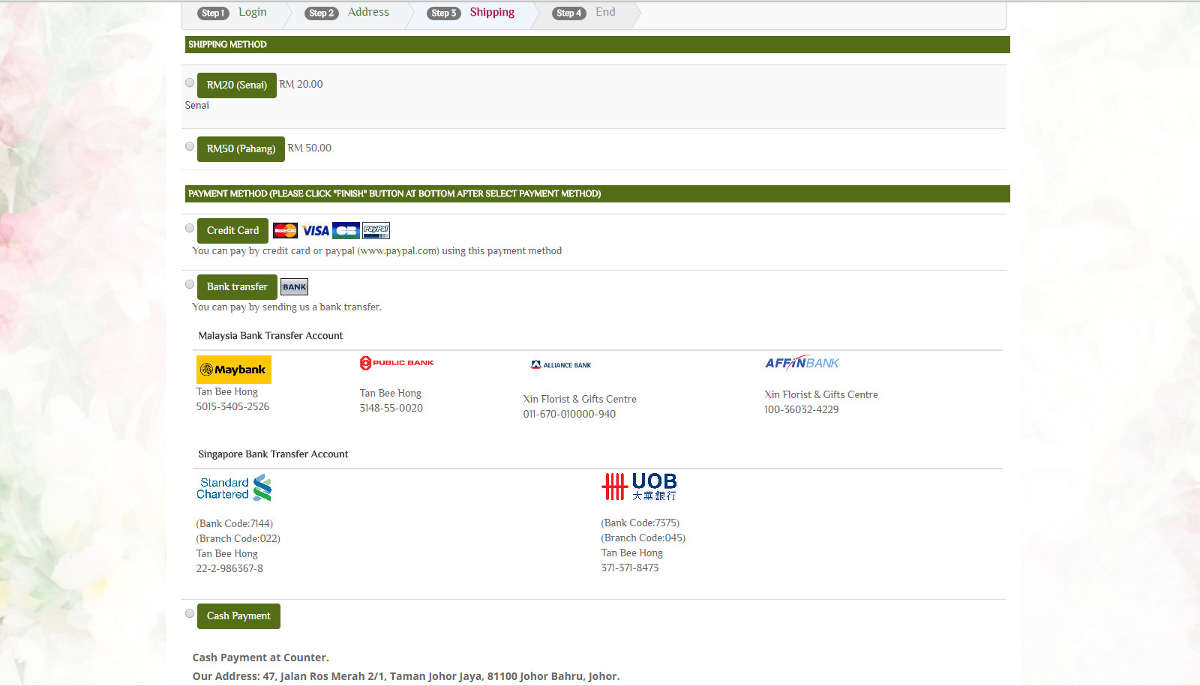Choose the Bank transfer radio button
This screenshot has height=686, width=1200.
pyautogui.click(x=190, y=284)
